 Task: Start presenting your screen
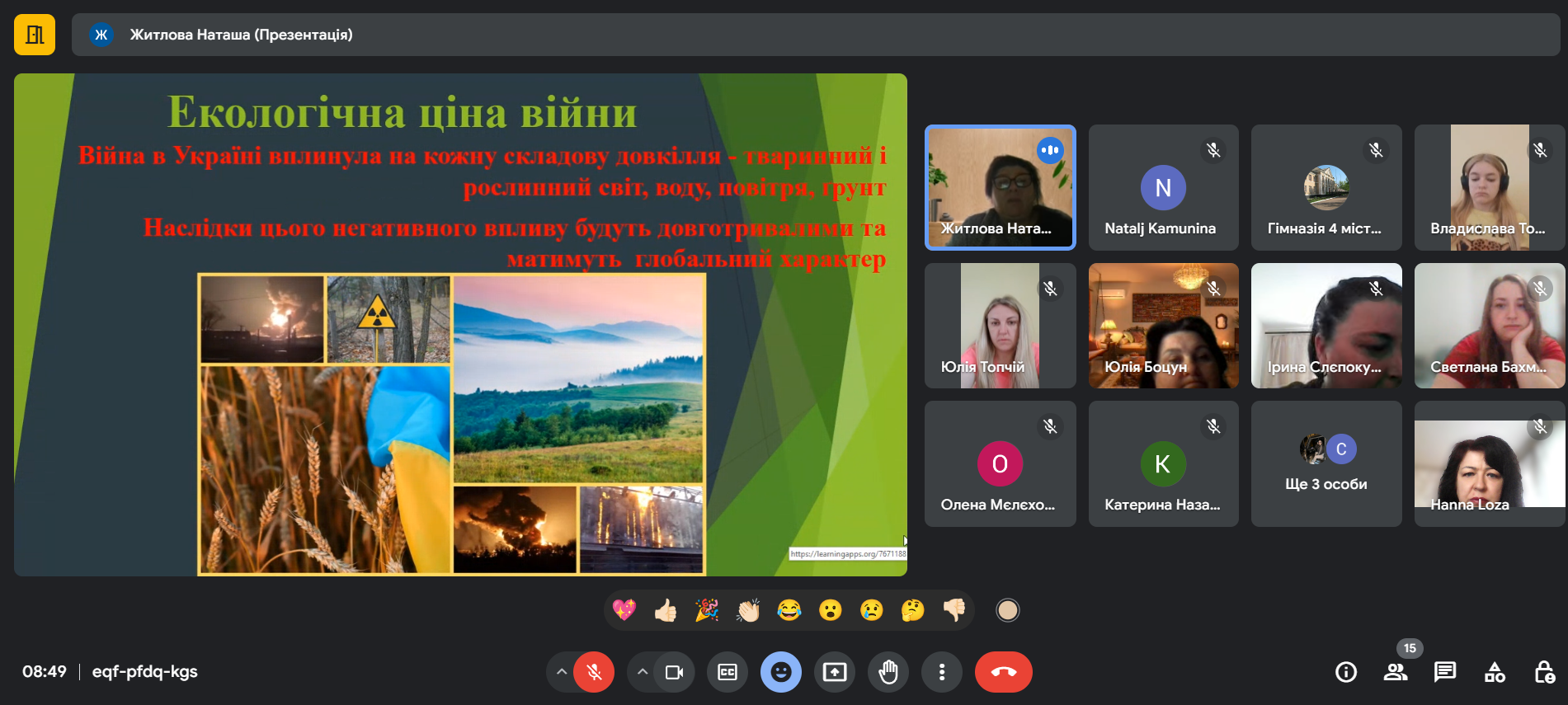(835, 672)
